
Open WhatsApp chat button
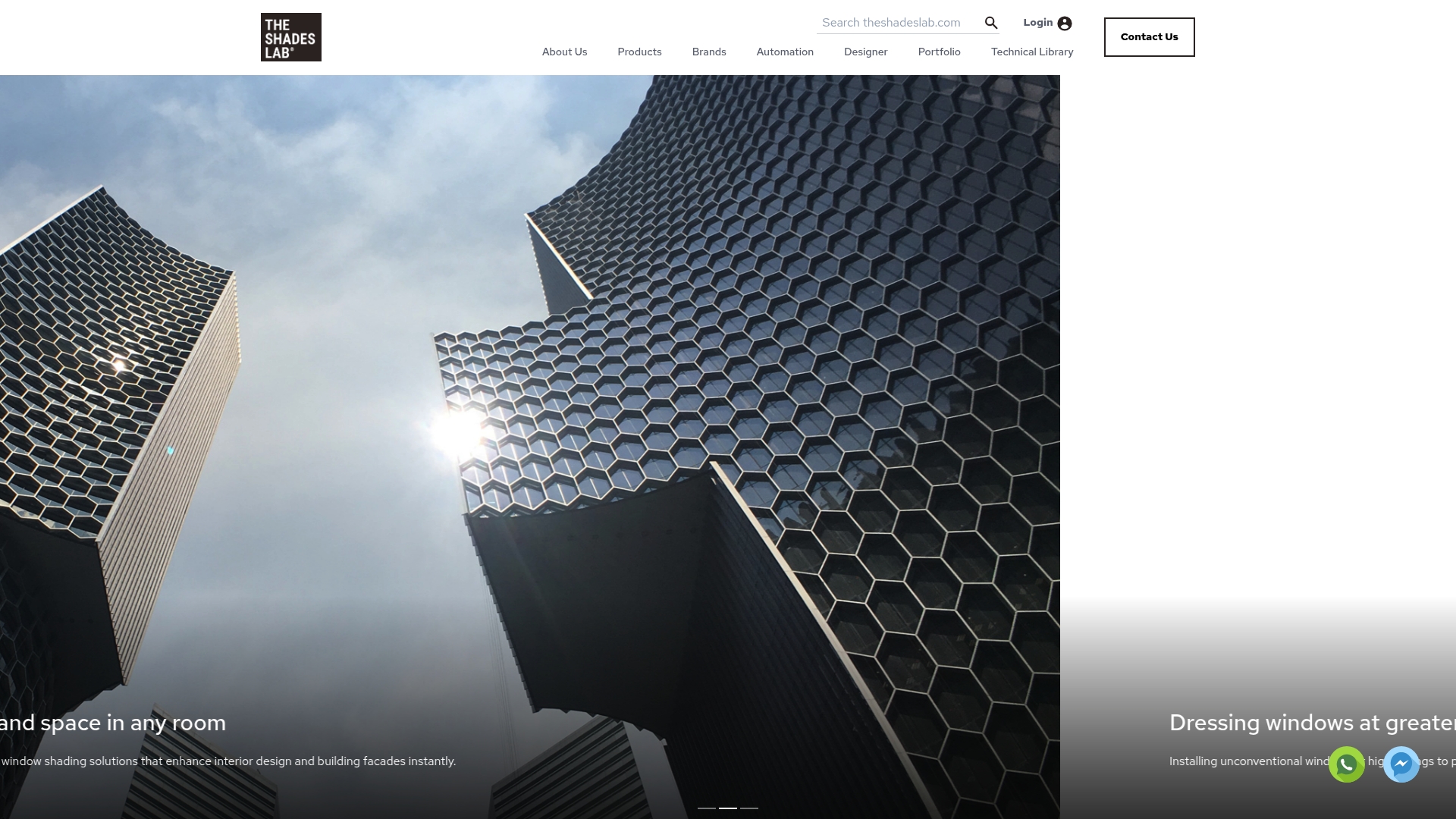[x=1347, y=764]
